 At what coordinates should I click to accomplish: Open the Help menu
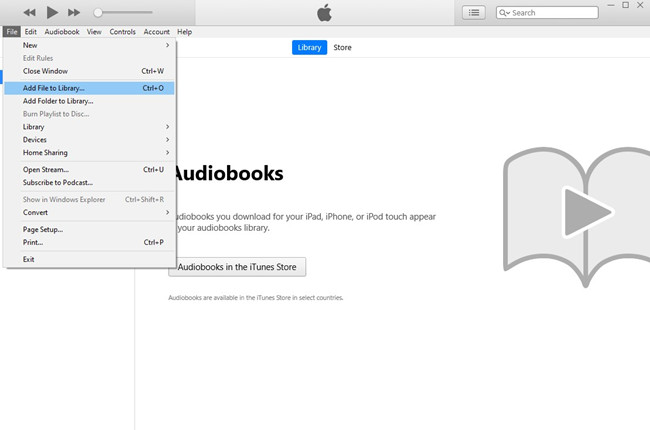(x=184, y=32)
